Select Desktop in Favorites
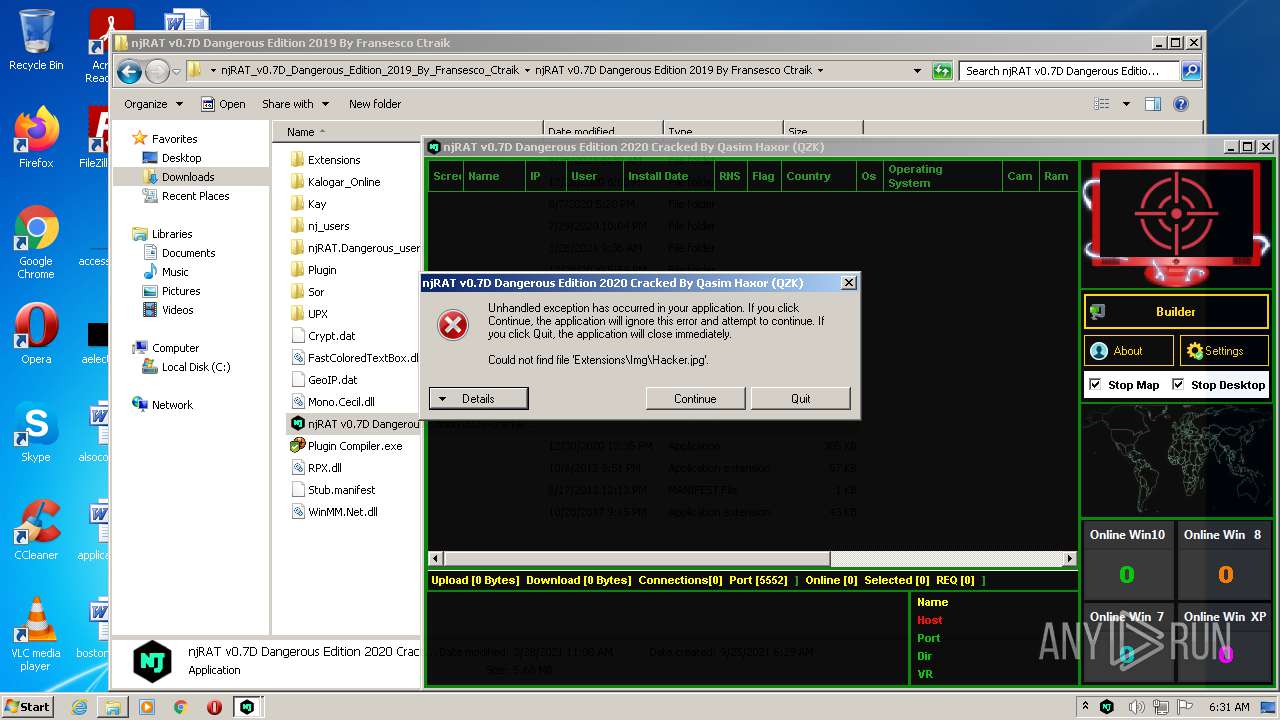 click(181, 158)
